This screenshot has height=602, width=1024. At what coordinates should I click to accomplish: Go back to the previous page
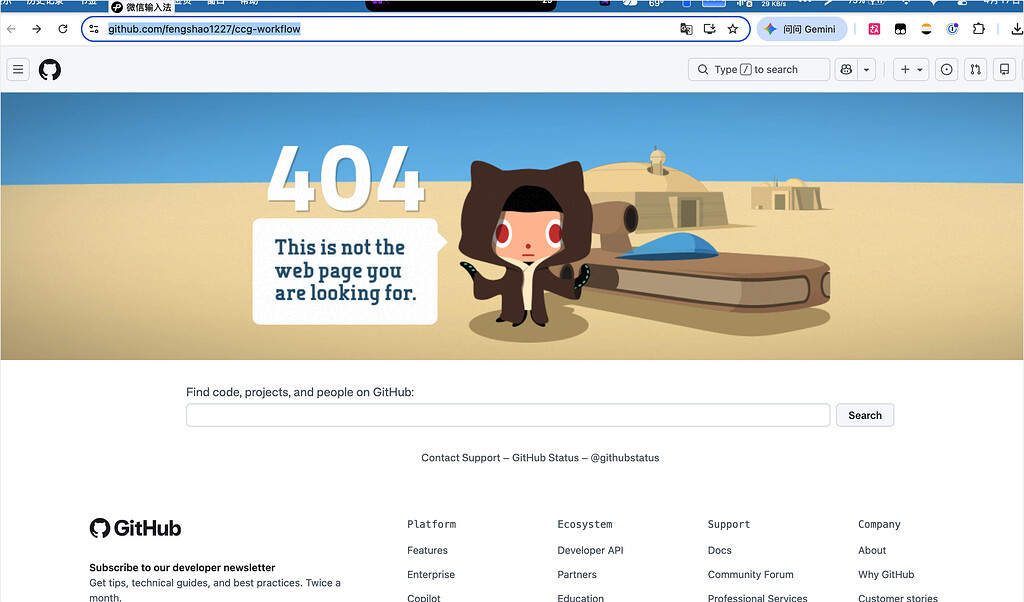(11, 29)
